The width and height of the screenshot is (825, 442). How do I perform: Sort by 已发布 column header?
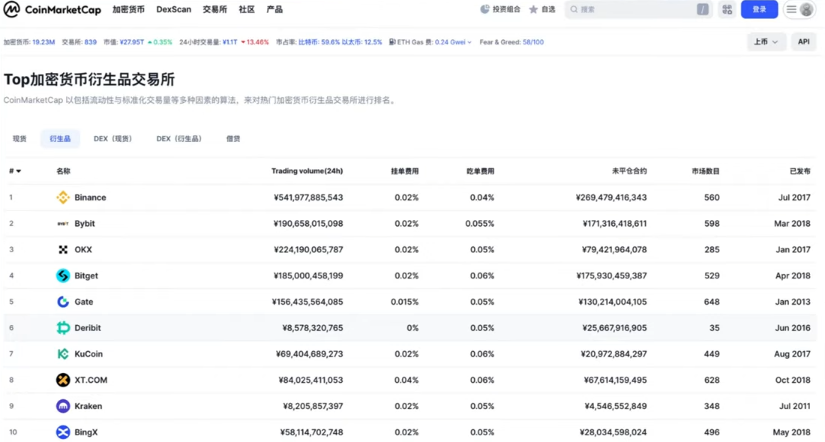[x=800, y=171]
